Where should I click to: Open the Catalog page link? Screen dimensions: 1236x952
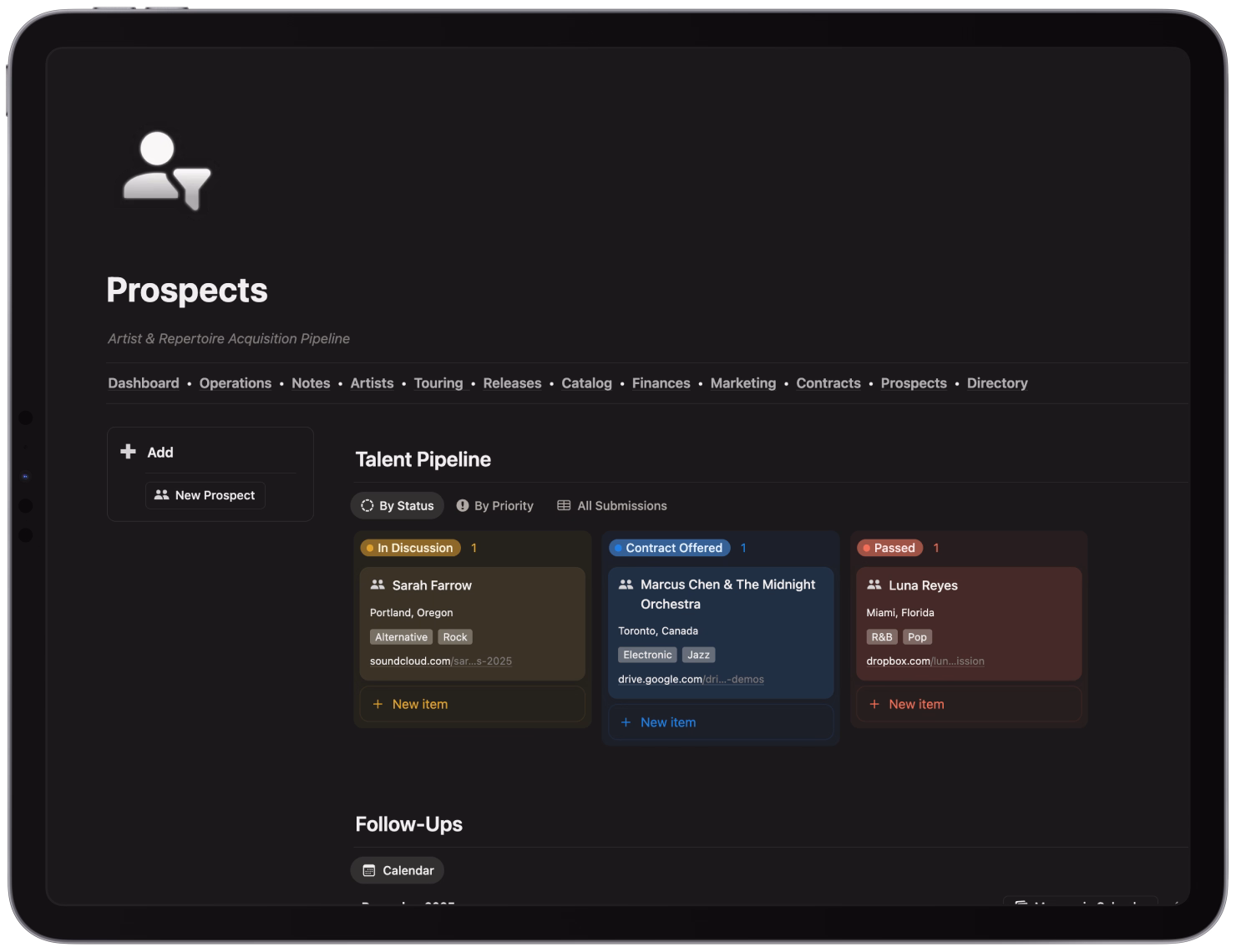tap(586, 383)
